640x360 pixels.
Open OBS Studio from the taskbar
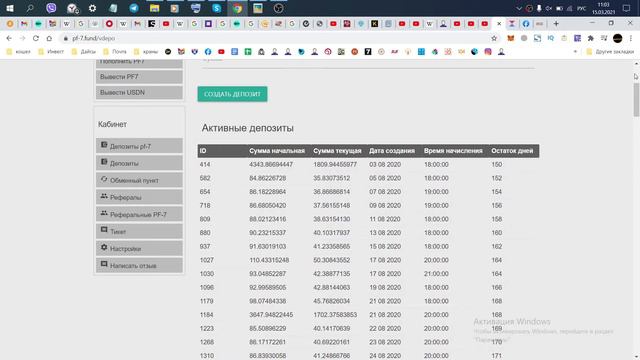click(x=278, y=8)
